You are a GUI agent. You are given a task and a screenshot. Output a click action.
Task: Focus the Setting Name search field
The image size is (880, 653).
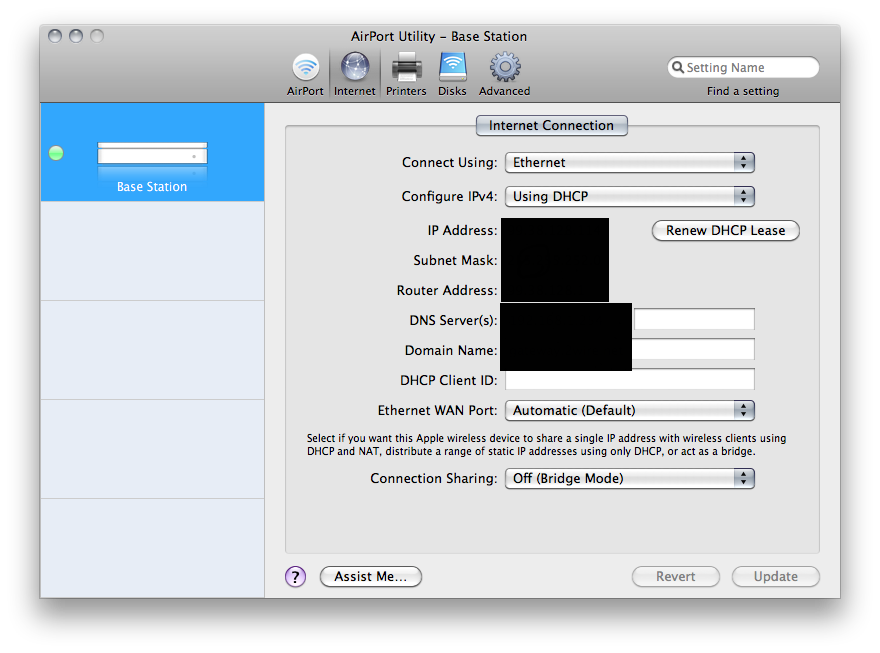tap(743, 67)
